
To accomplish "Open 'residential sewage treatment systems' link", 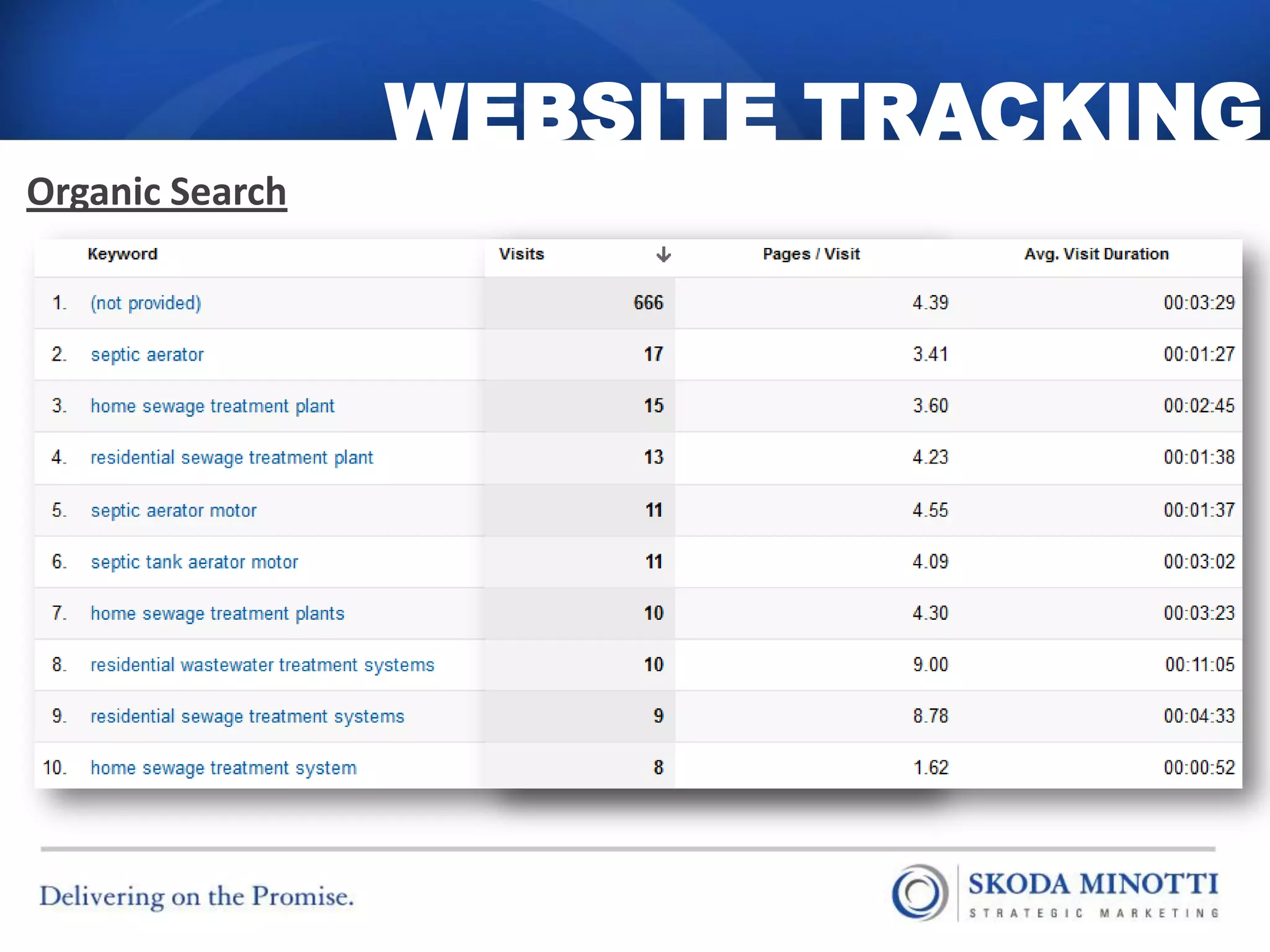I will [x=247, y=716].
